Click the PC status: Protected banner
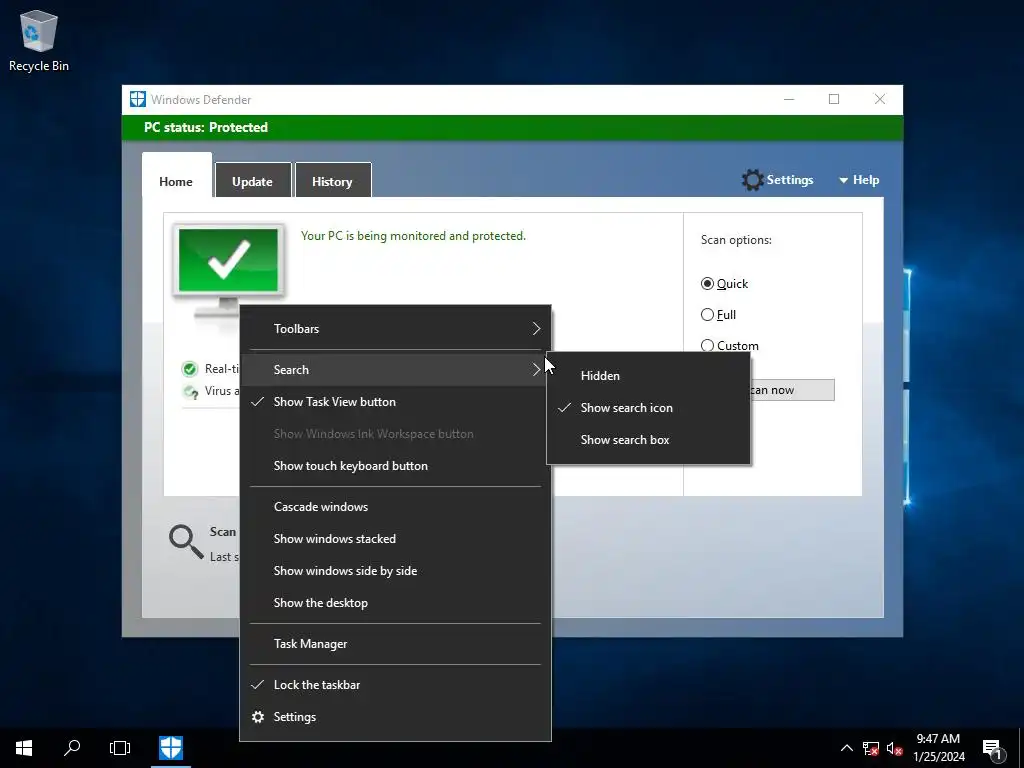This screenshot has height=768, width=1024. click(512, 127)
